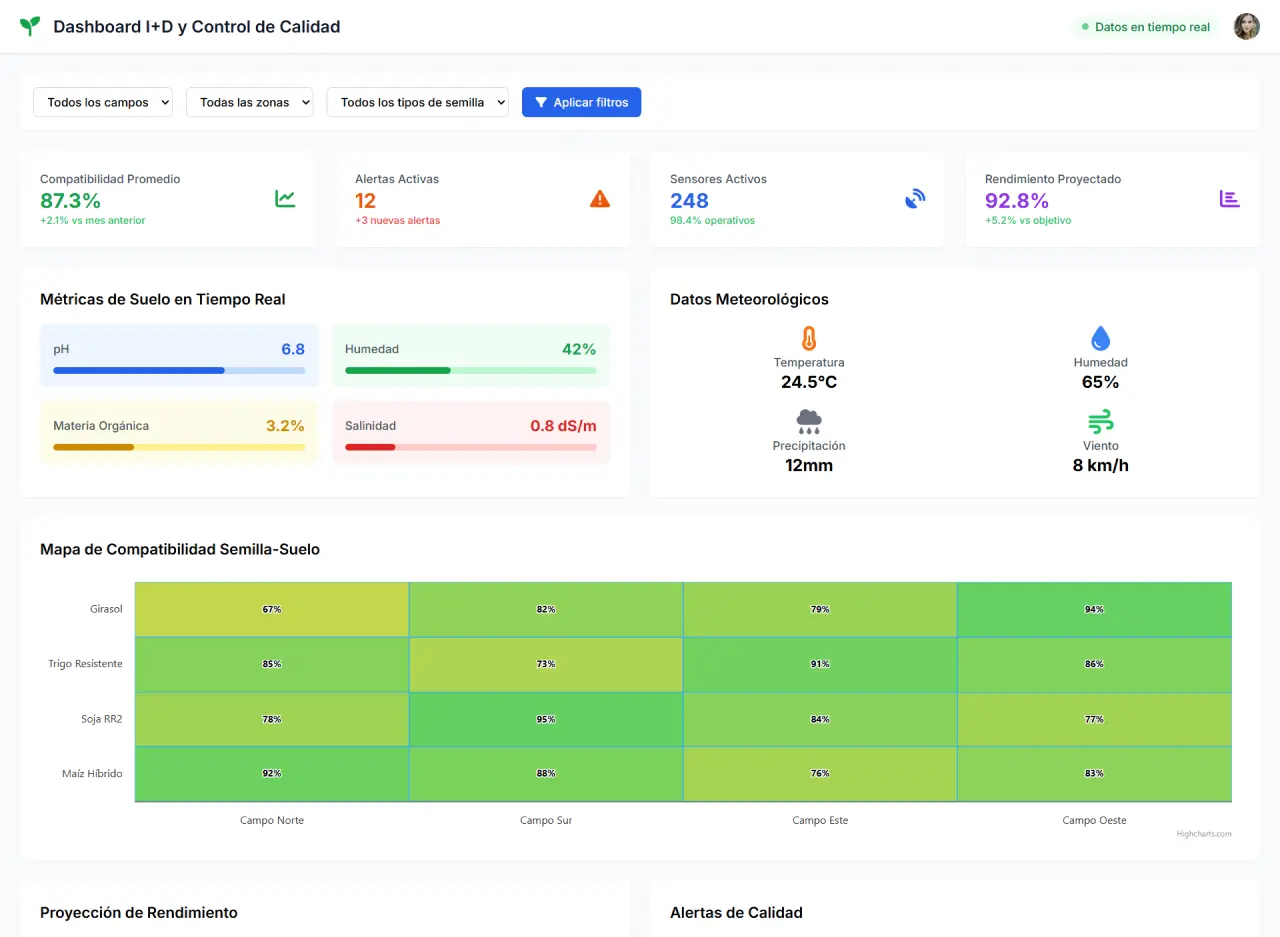This screenshot has height=937, width=1280.
Task: Click the Campo Norte axis label
Action: point(272,820)
